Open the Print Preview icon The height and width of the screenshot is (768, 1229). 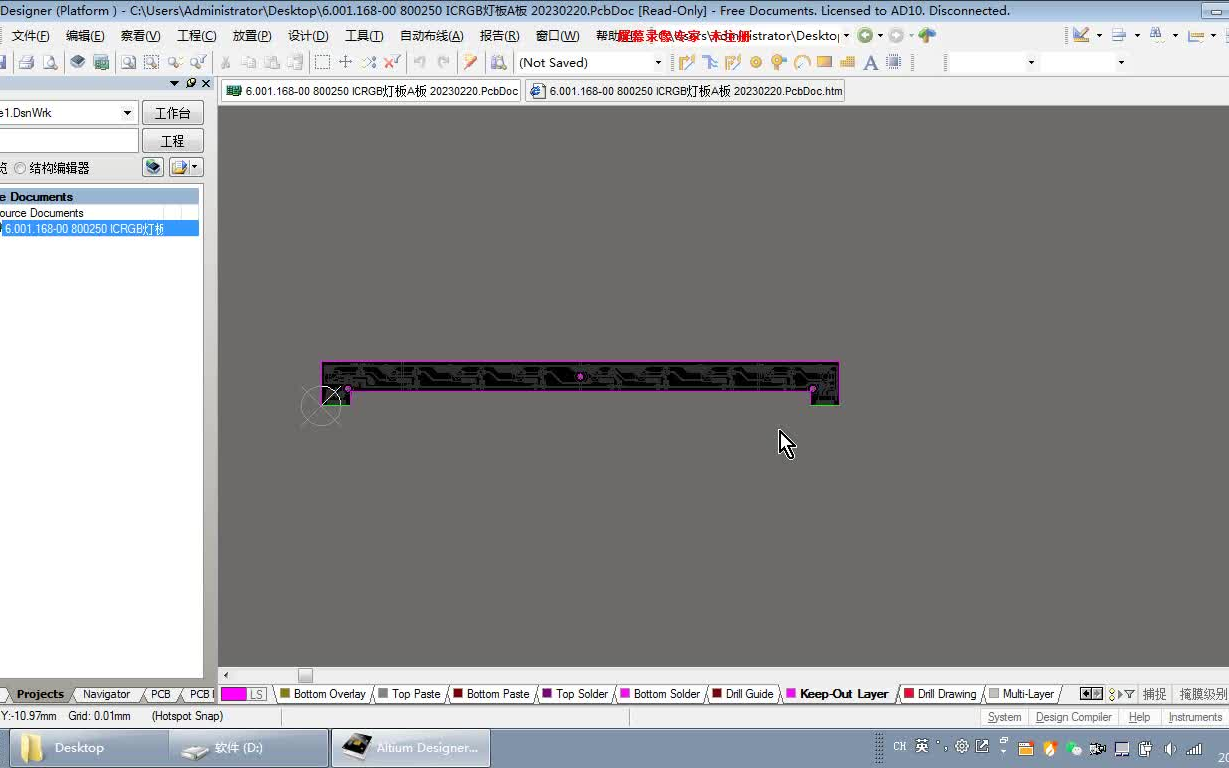49,62
